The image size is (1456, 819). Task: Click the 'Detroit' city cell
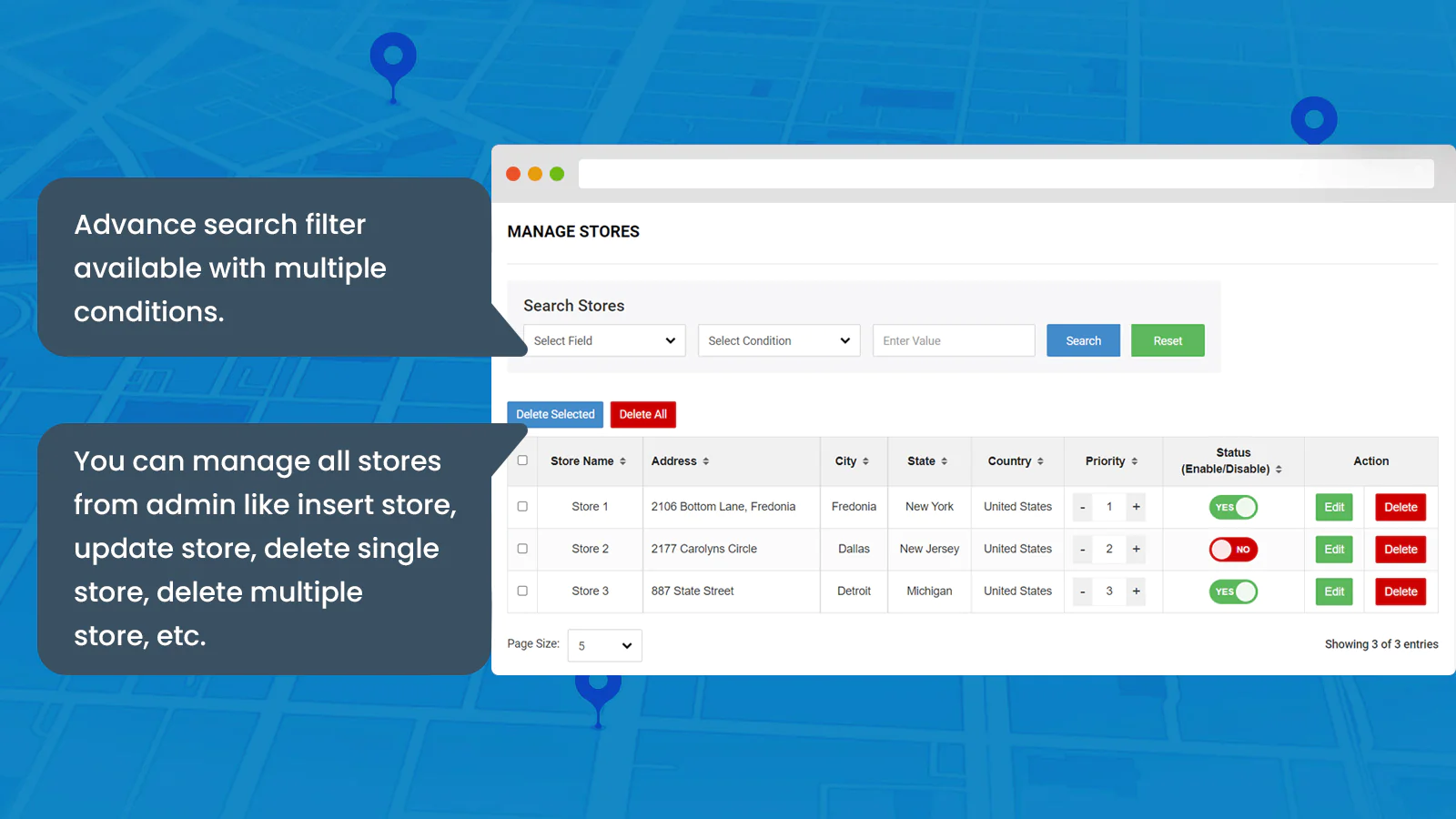pos(854,591)
